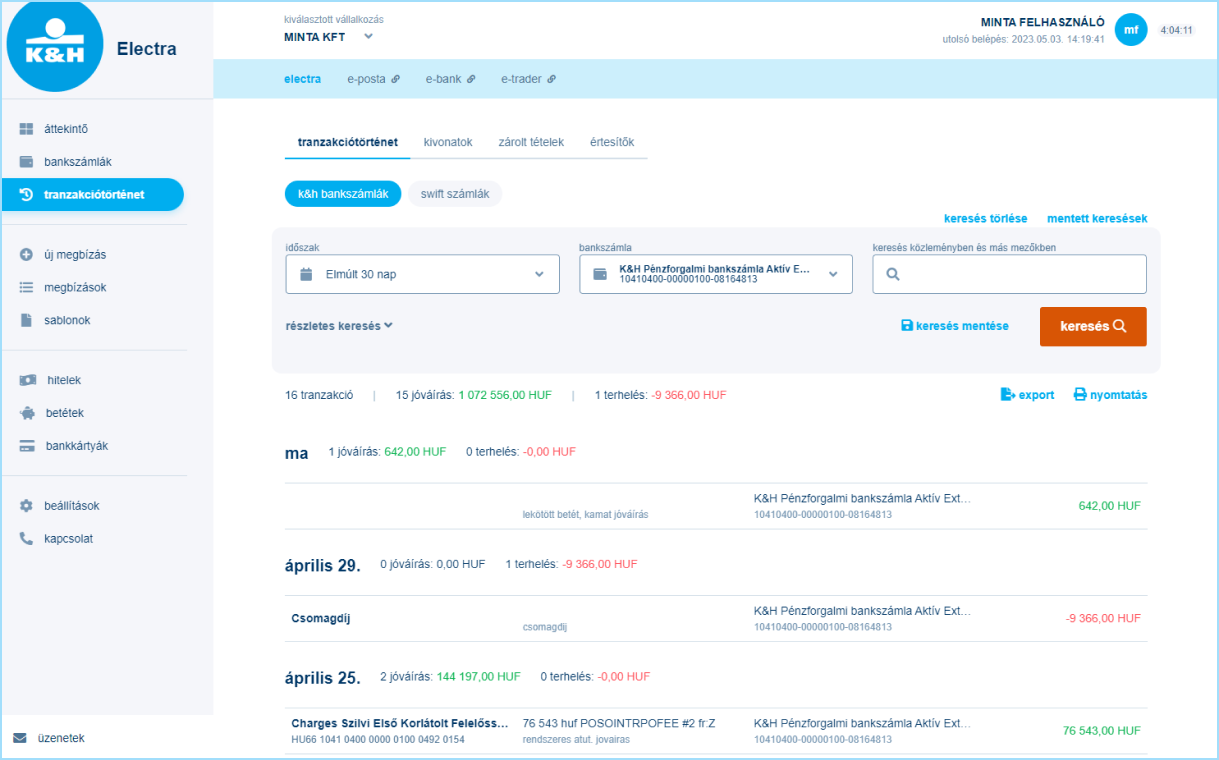Click the mf user avatar circle
The width and height of the screenshot is (1219, 760).
click(1130, 30)
